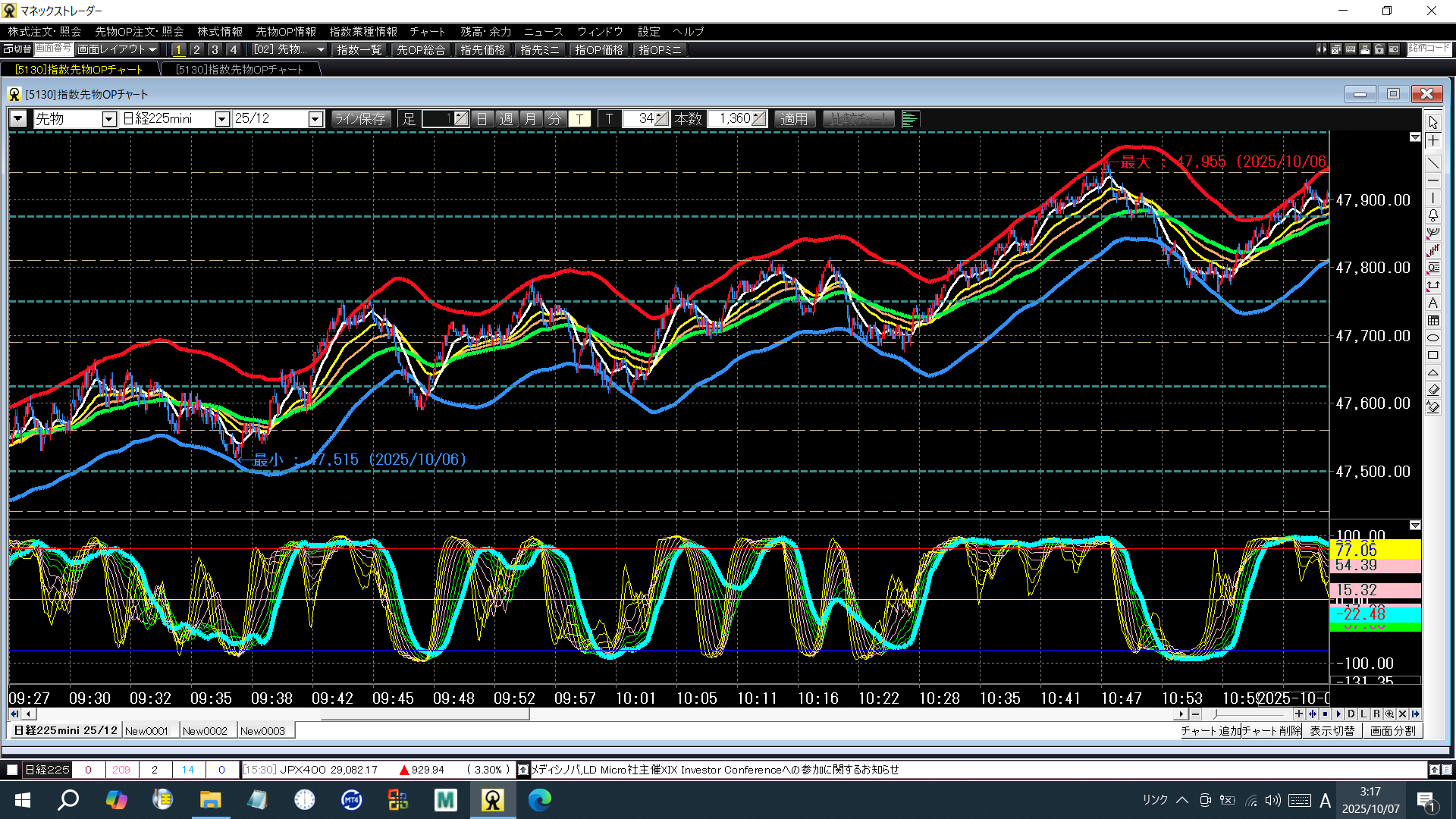This screenshot has height=819, width=1456.
Task: Click the 適用 apply button
Action: [794, 119]
